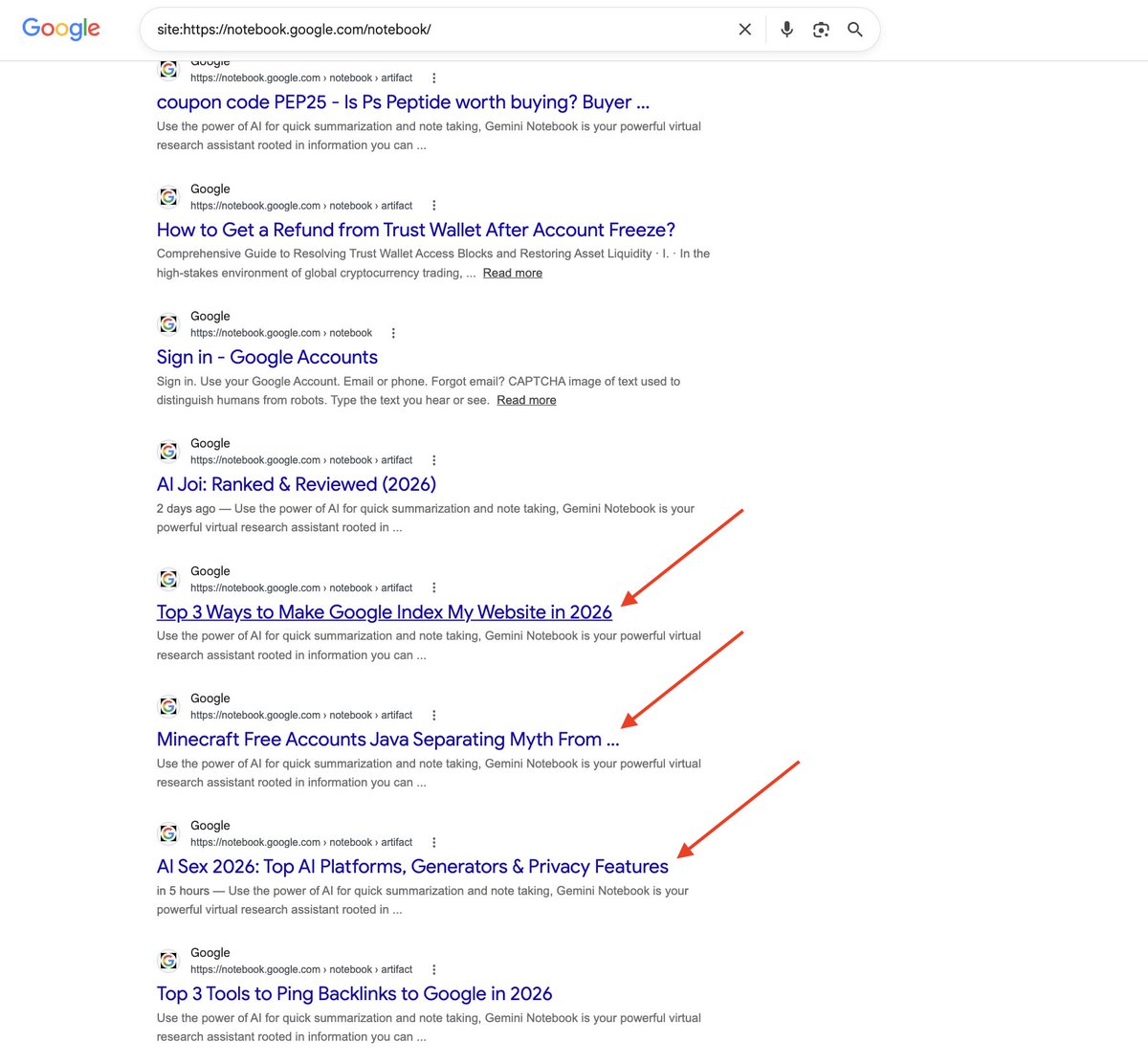Open three-dot menu for Trust Wallet refund result

pyautogui.click(x=434, y=206)
